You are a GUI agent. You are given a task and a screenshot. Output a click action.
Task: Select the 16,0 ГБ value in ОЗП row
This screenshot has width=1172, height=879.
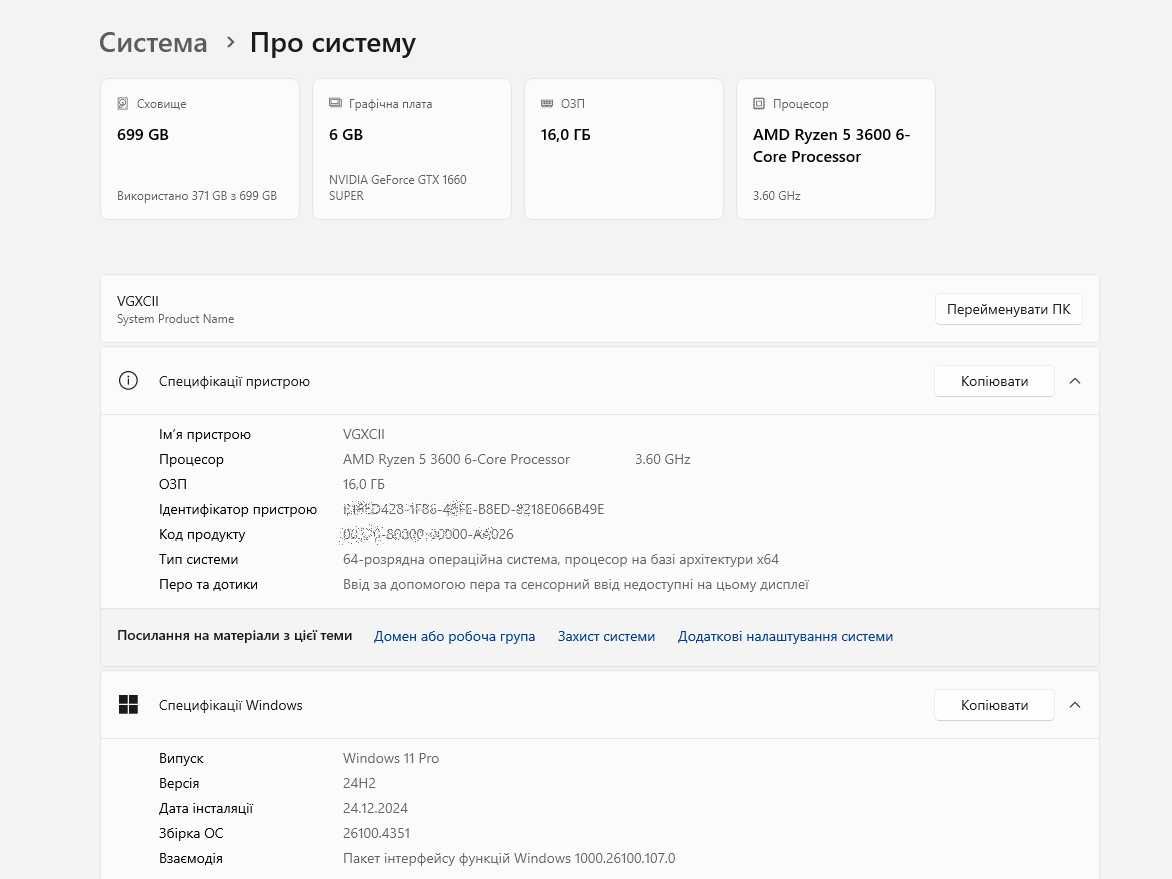coord(364,484)
